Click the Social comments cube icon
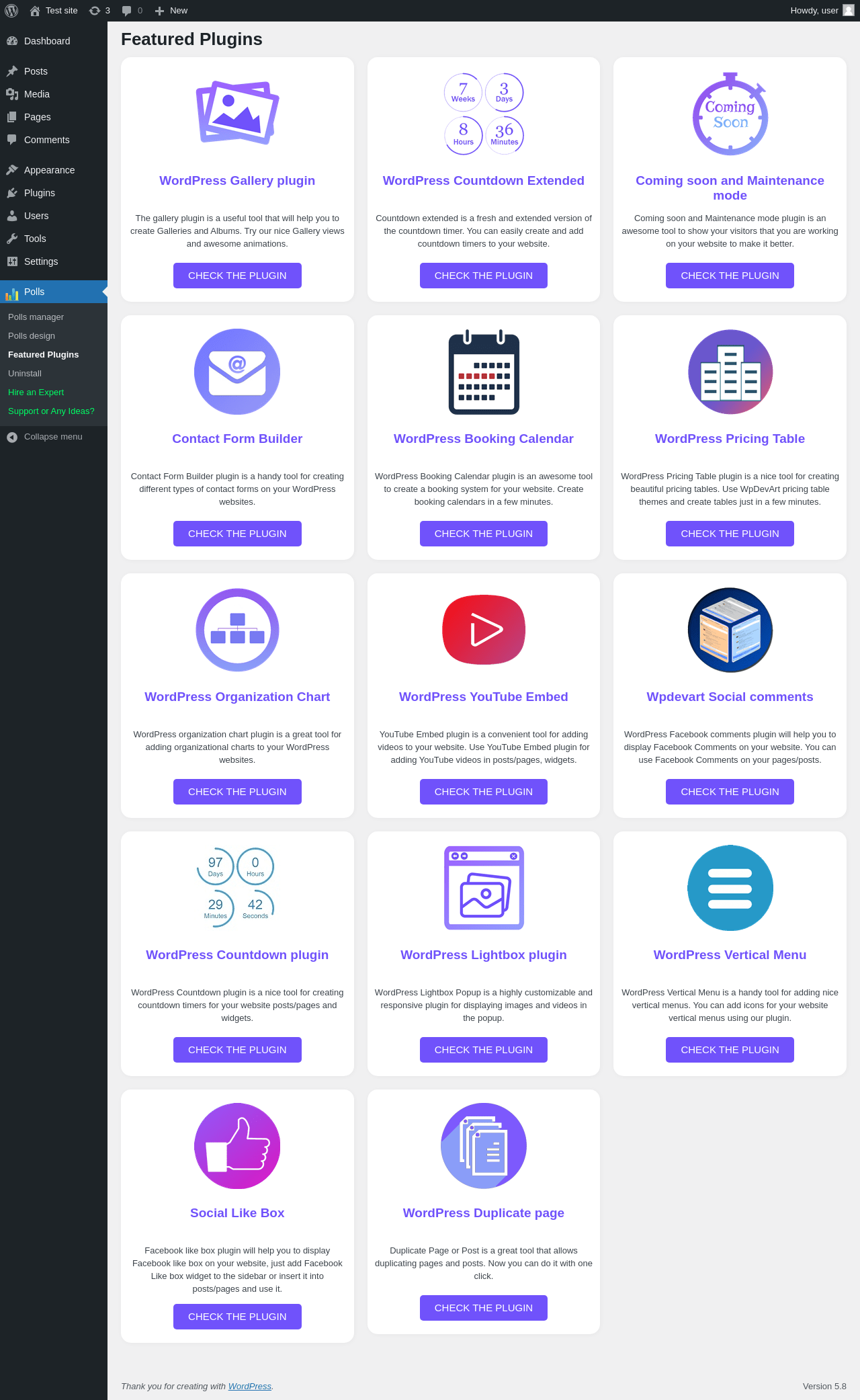Viewport: 860px width, 1400px height. 730,630
